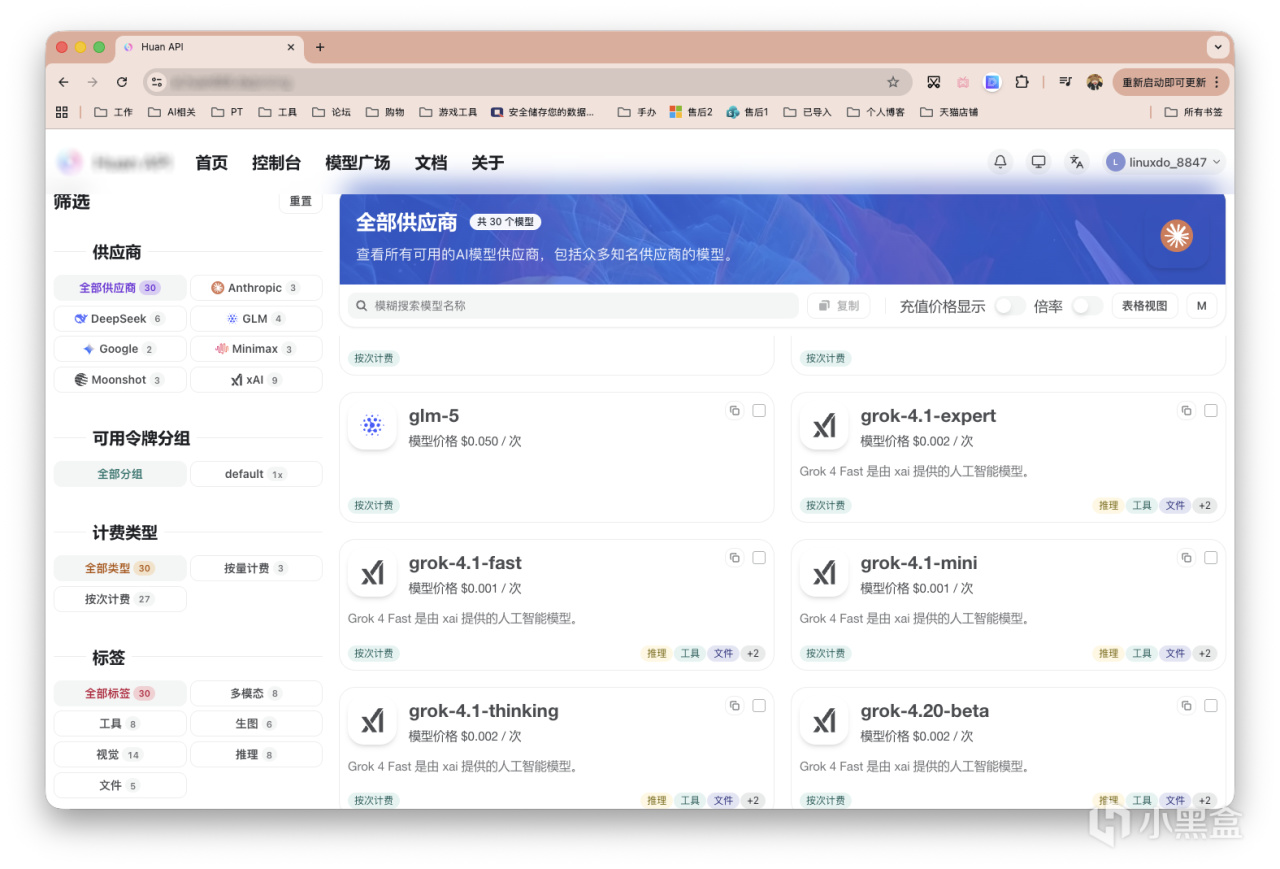Screen dimensions: 1280x869
Task: Click the 重新启动即可更新 update button
Action: tap(1169, 82)
